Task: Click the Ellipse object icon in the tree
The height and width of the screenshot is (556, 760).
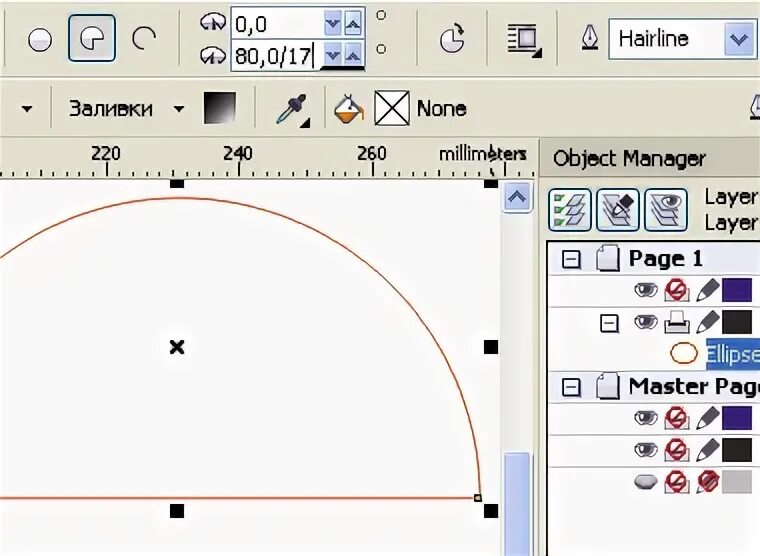Action: tap(684, 353)
